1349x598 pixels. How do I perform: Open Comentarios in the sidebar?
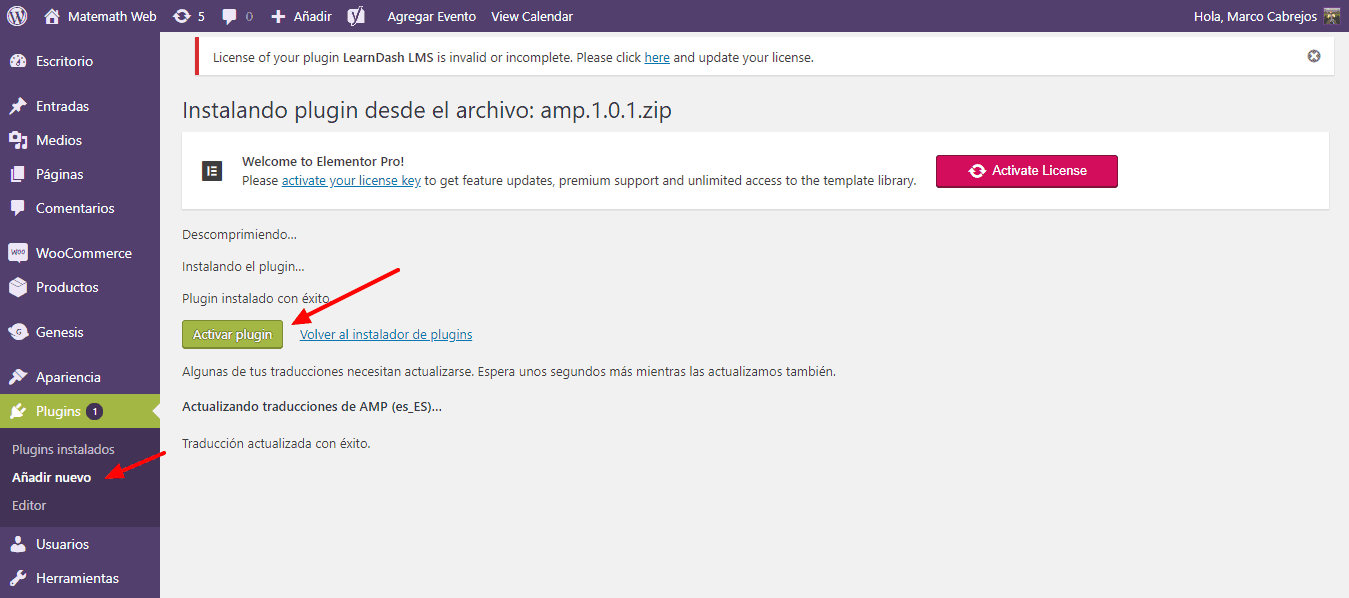pos(75,208)
